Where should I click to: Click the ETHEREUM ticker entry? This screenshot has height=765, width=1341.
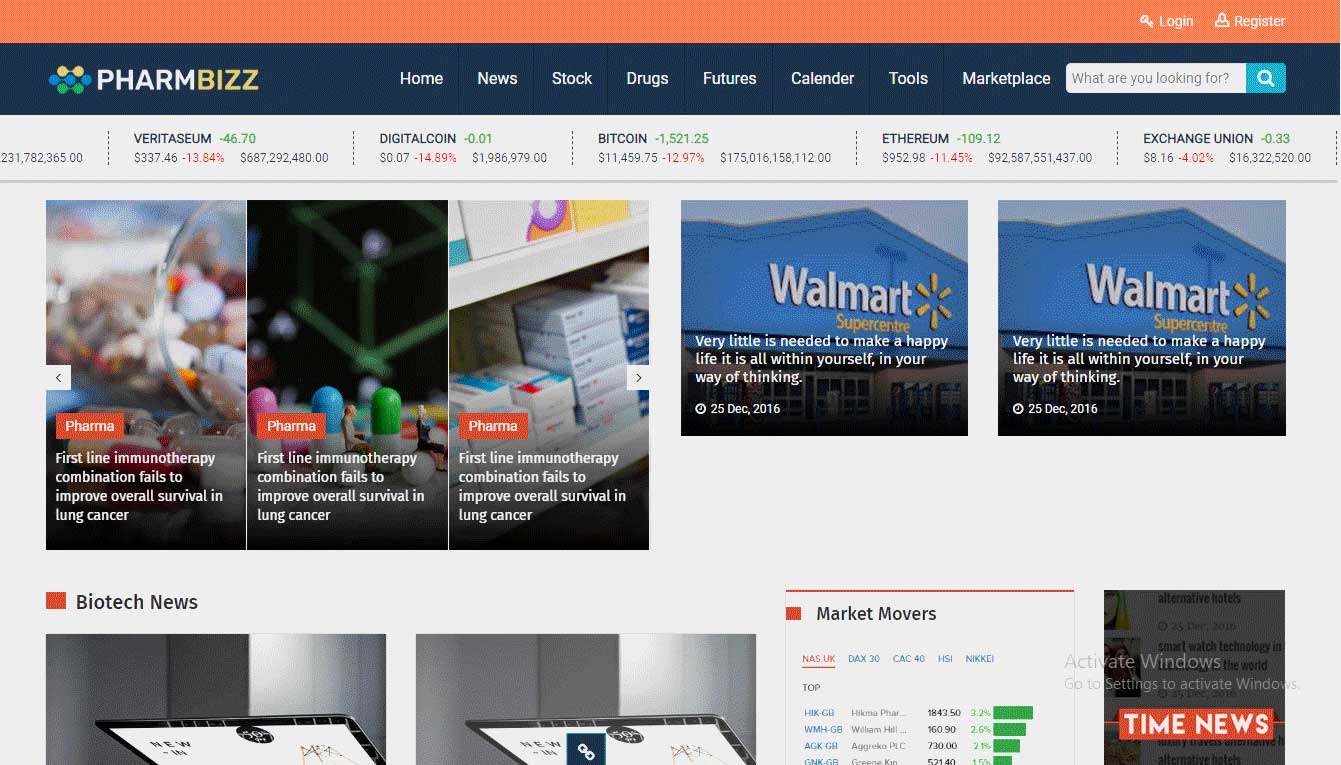(987, 148)
